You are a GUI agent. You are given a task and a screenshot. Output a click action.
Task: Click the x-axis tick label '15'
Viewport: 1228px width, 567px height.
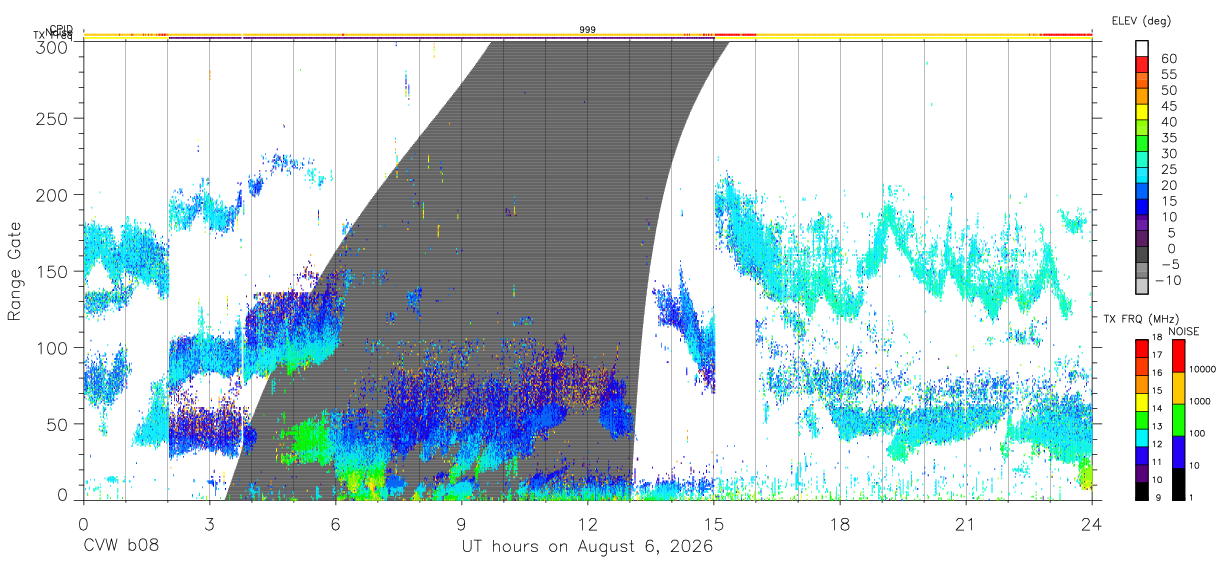[713, 524]
